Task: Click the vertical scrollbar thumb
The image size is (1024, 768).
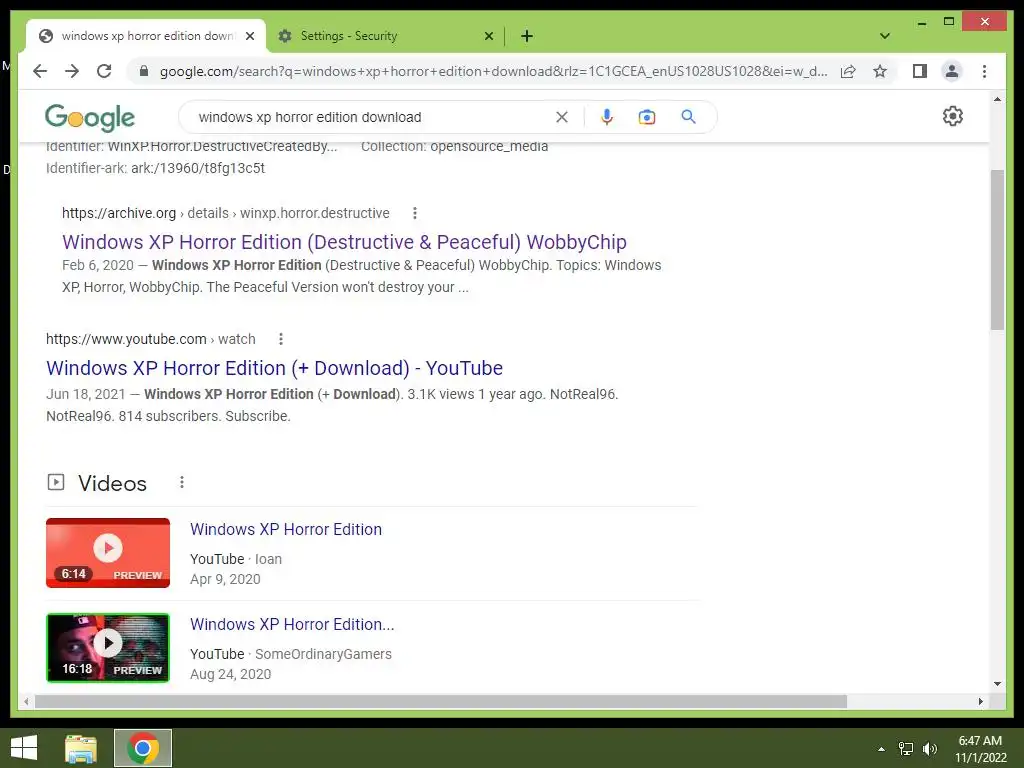Action: coord(997,249)
